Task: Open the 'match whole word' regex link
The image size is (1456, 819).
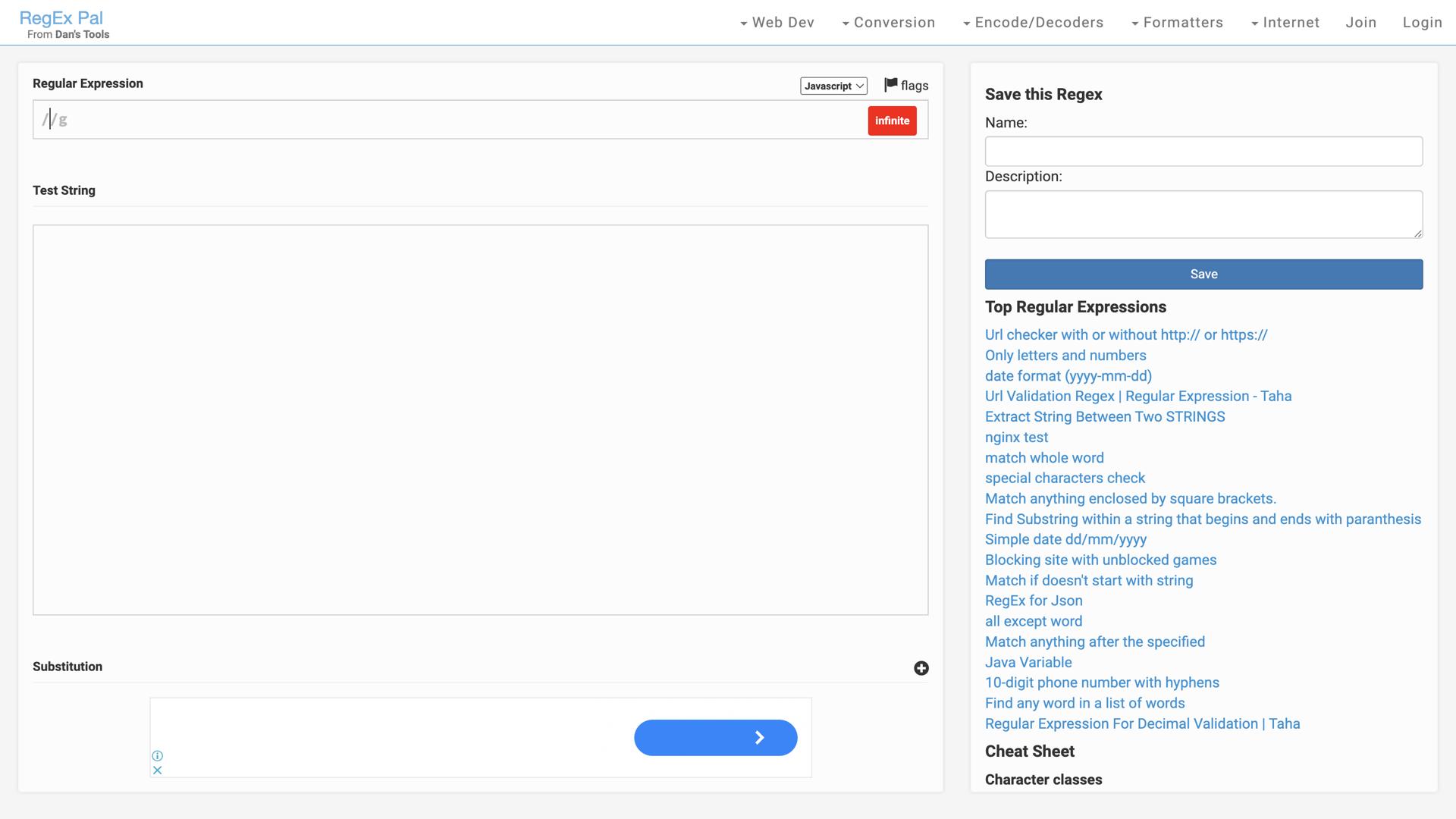Action: click(x=1044, y=458)
